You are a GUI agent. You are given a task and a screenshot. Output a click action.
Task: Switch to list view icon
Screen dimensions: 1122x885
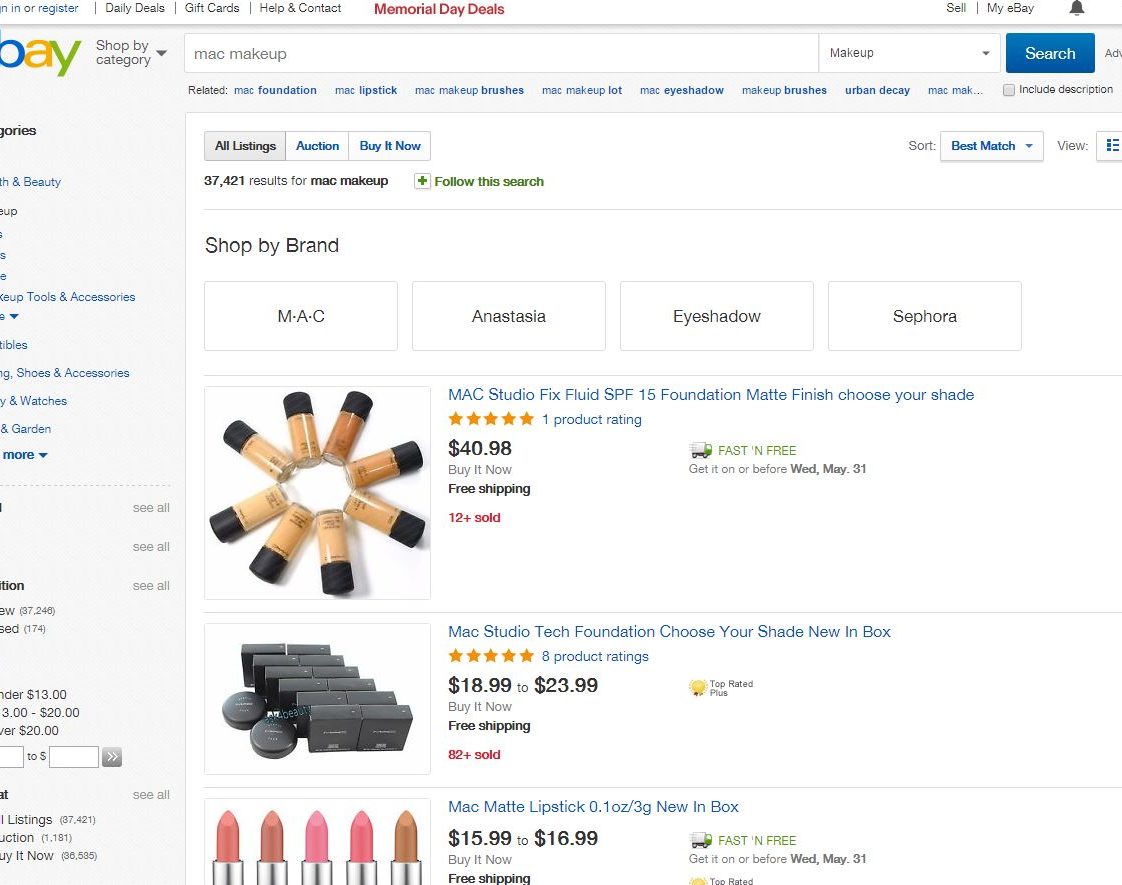1112,146
